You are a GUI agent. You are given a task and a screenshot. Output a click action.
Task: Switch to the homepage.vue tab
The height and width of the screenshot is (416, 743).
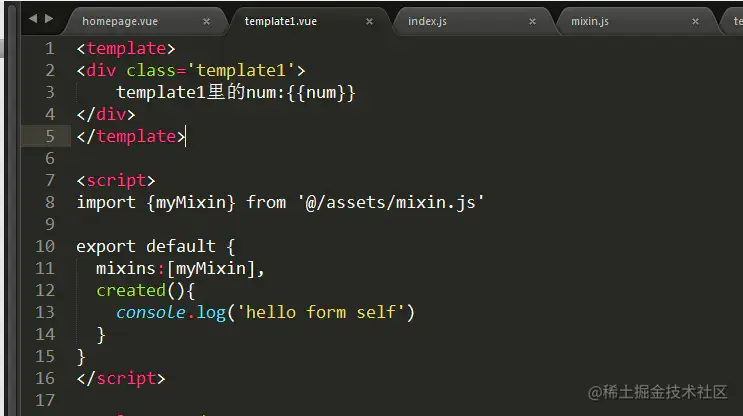tap(120, 21)
